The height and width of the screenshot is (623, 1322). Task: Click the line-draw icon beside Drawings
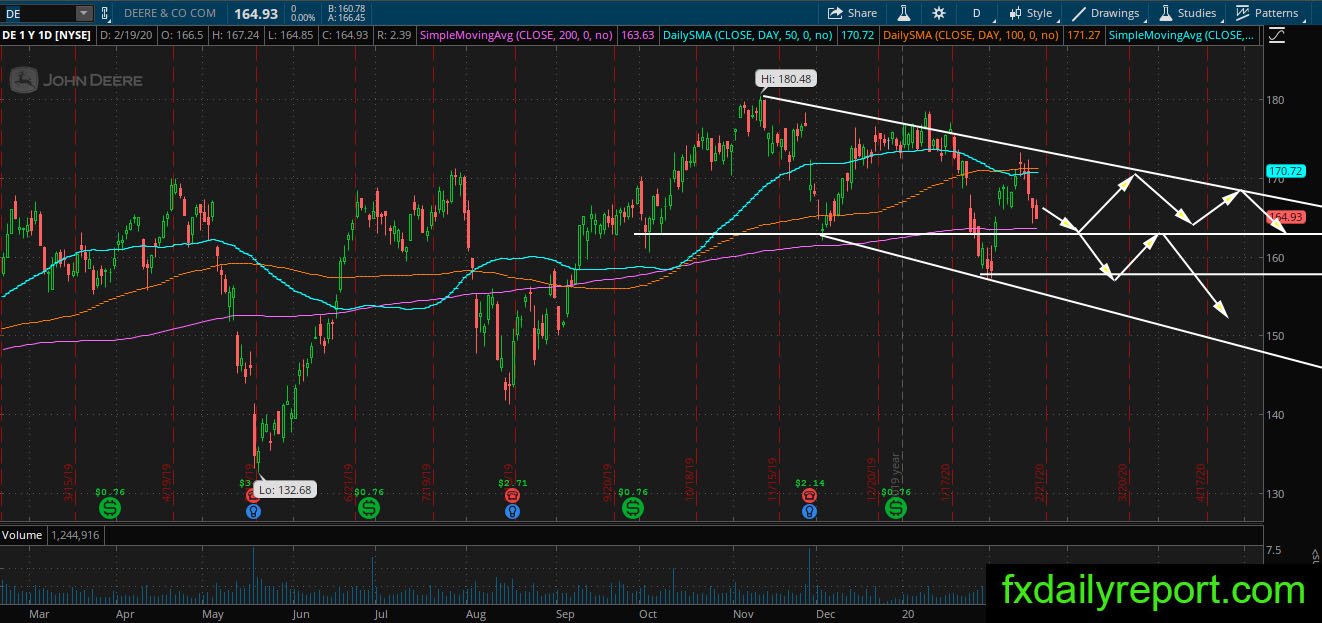(1079, 13)
